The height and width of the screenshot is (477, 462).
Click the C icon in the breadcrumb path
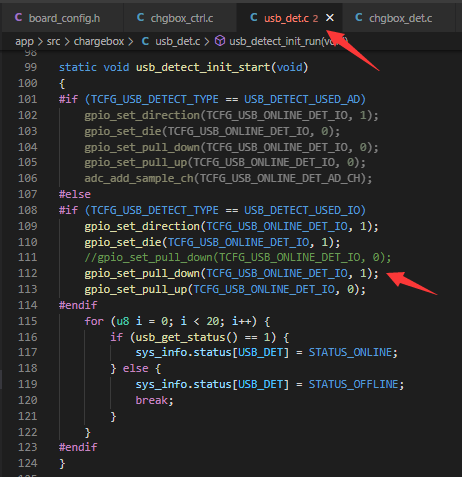pyautogui.click(x=145, y=41)
